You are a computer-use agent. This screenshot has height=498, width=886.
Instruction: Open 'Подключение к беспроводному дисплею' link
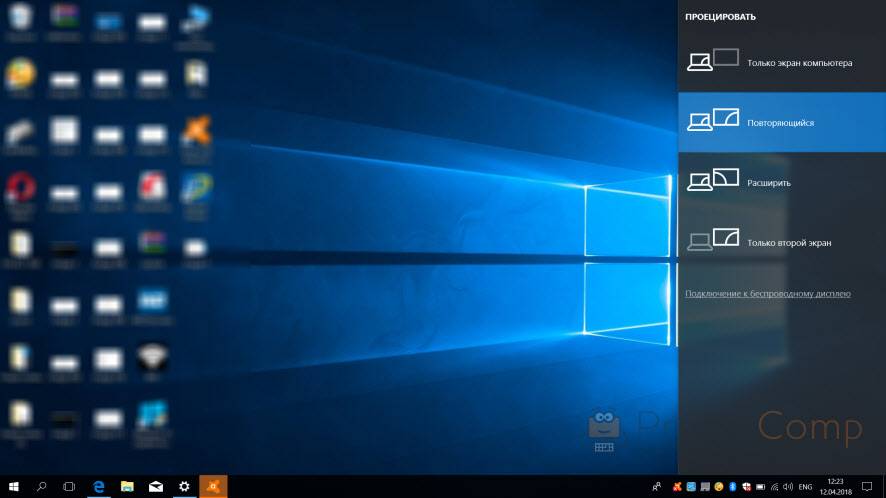pos(767,294)
